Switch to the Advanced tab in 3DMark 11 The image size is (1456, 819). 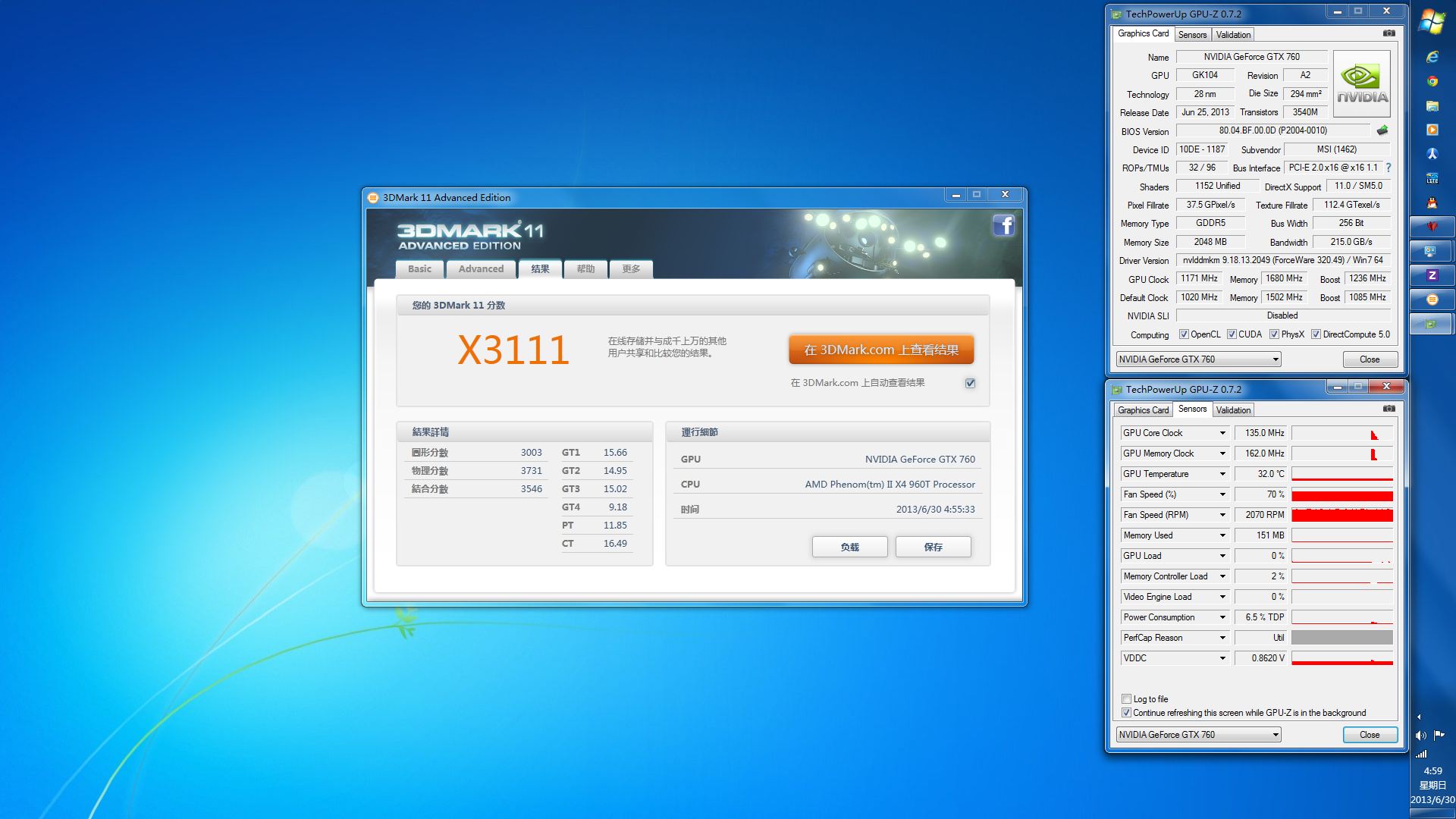click(x=481, y=269)
